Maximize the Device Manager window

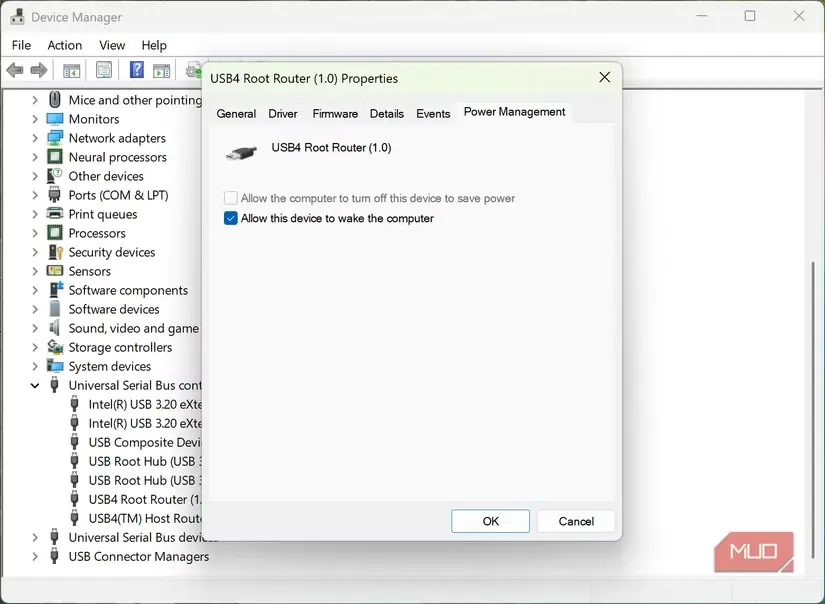point(750,16)
